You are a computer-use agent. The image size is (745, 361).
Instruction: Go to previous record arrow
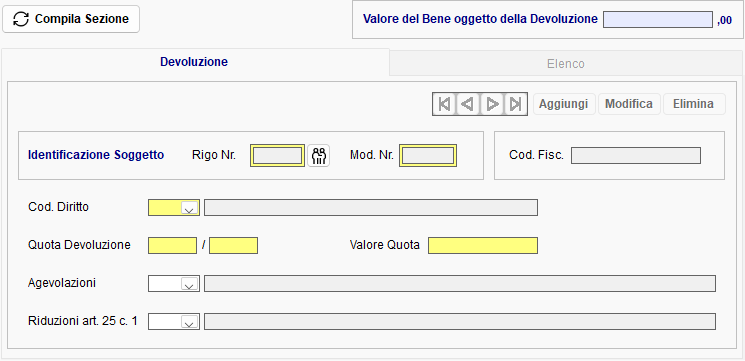point(468,104)
